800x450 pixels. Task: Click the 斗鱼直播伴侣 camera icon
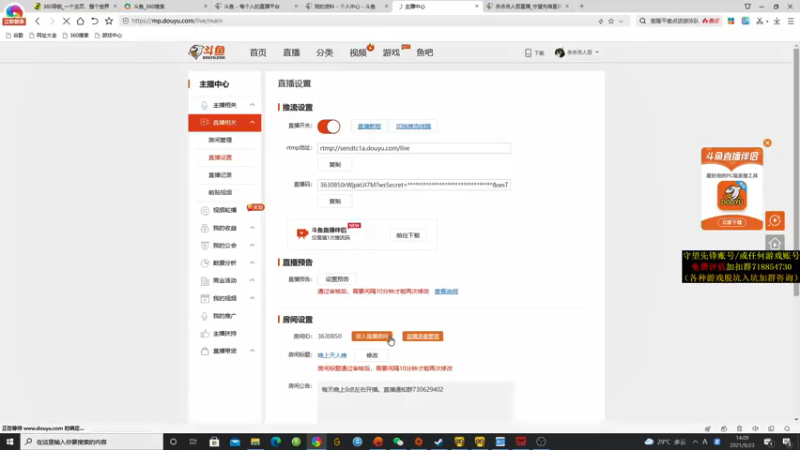302,234
